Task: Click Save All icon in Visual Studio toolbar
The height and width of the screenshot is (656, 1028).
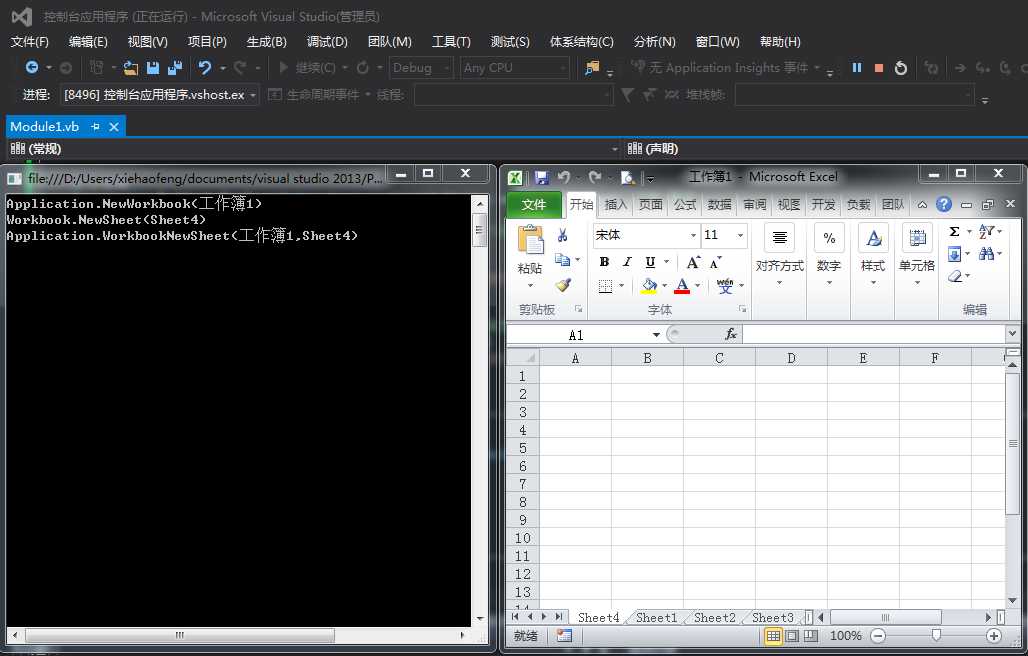Action: (174, 68)
